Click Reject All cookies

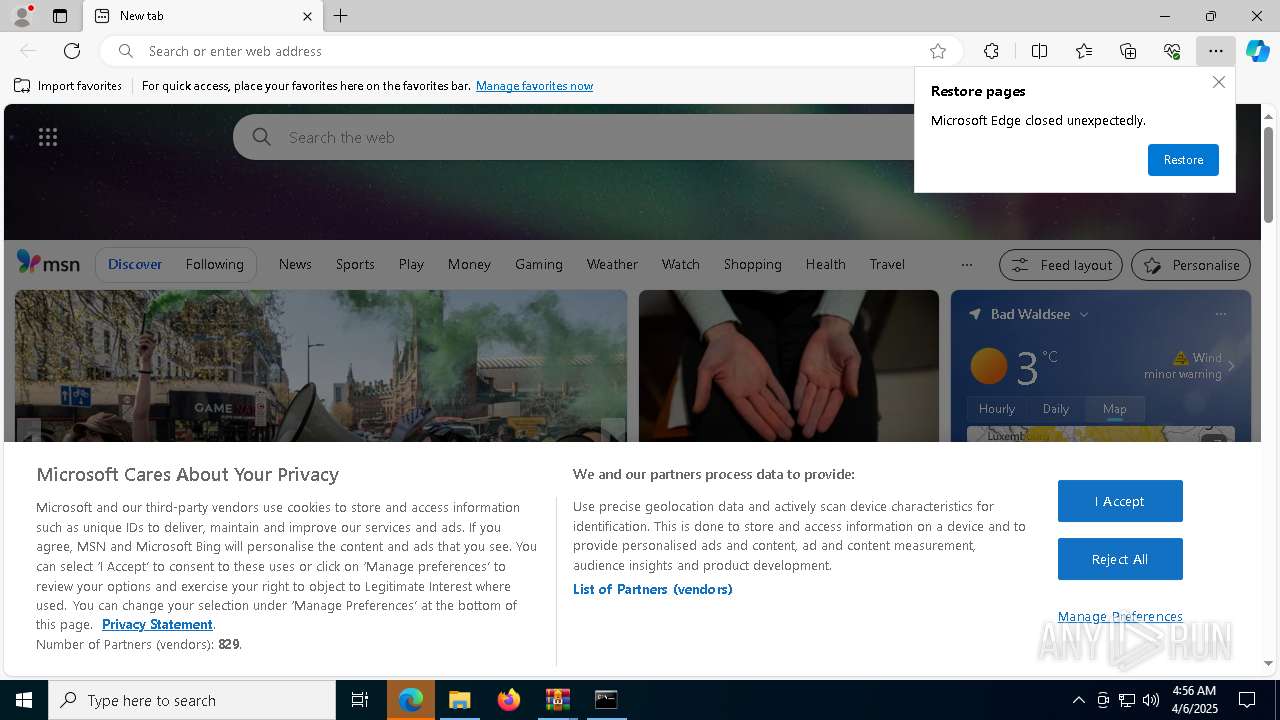coord(1120,559)
